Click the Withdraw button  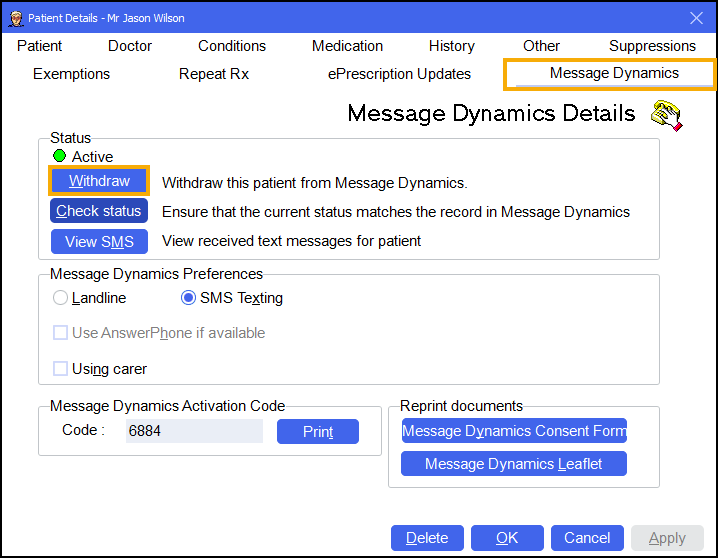tap(99, 181)
